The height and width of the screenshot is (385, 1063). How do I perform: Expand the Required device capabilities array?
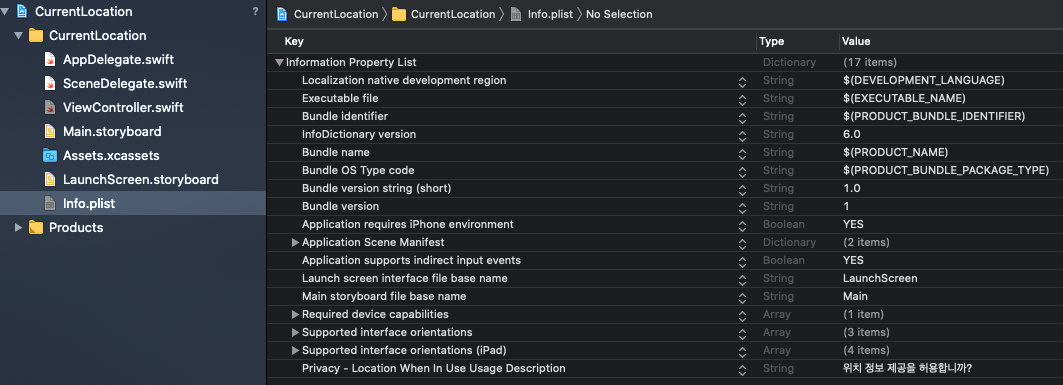coord(295,315)
